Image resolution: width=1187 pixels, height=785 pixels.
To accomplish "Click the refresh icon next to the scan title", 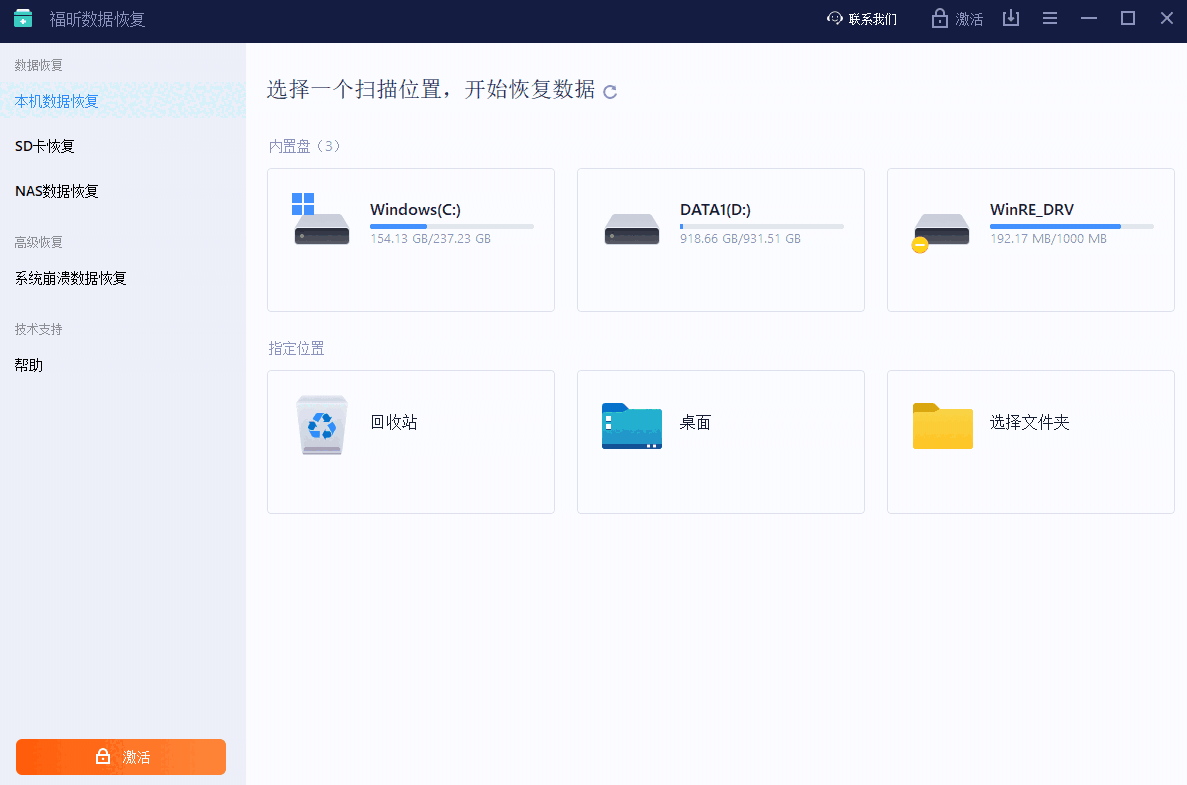I will tap(610, 91).
